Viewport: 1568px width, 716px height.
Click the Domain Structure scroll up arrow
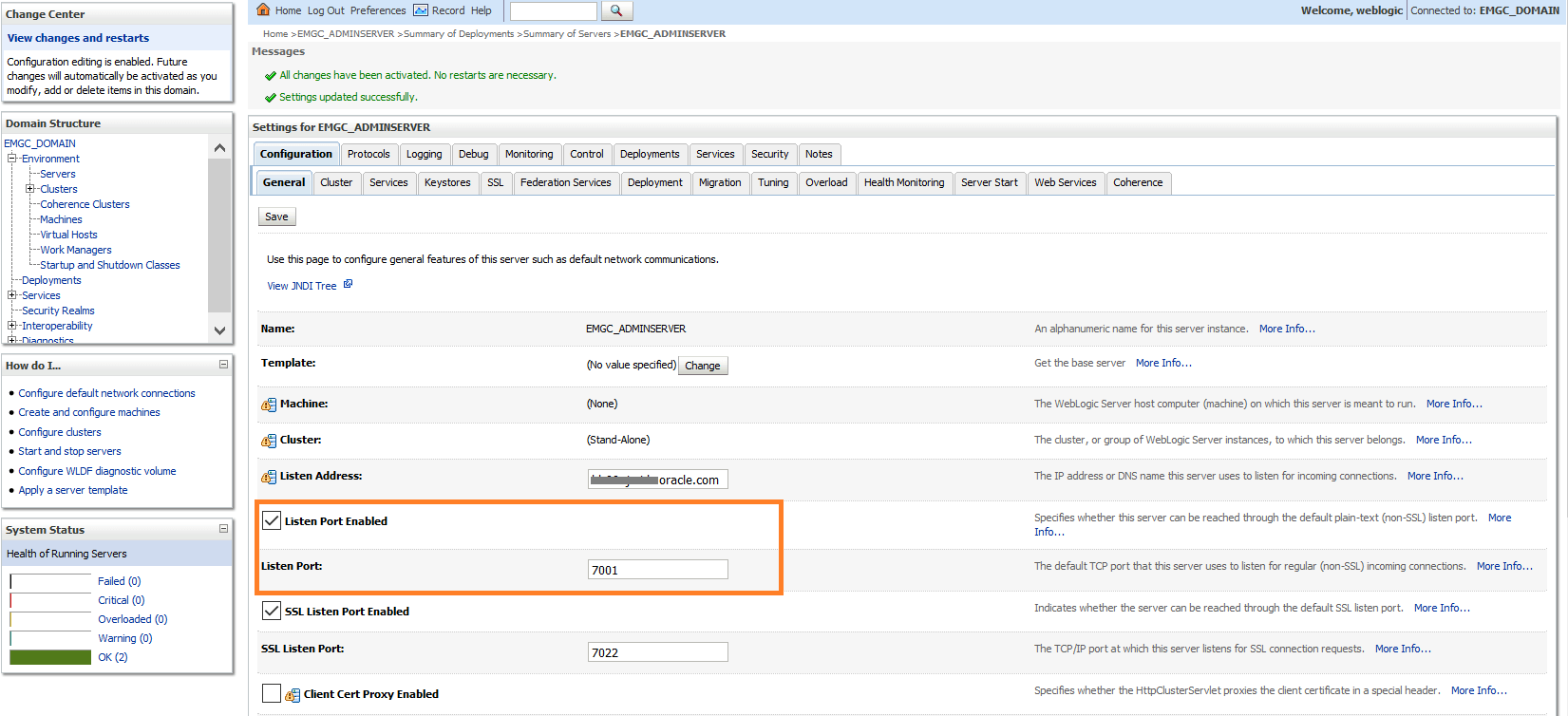(219, 148)
